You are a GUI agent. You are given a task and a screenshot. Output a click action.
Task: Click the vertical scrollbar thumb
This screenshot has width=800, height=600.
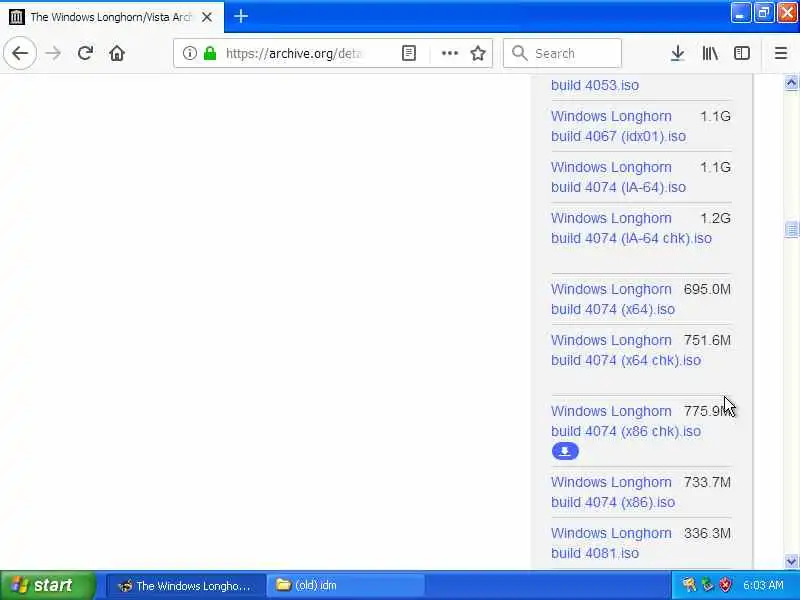(x=791, y=230)
